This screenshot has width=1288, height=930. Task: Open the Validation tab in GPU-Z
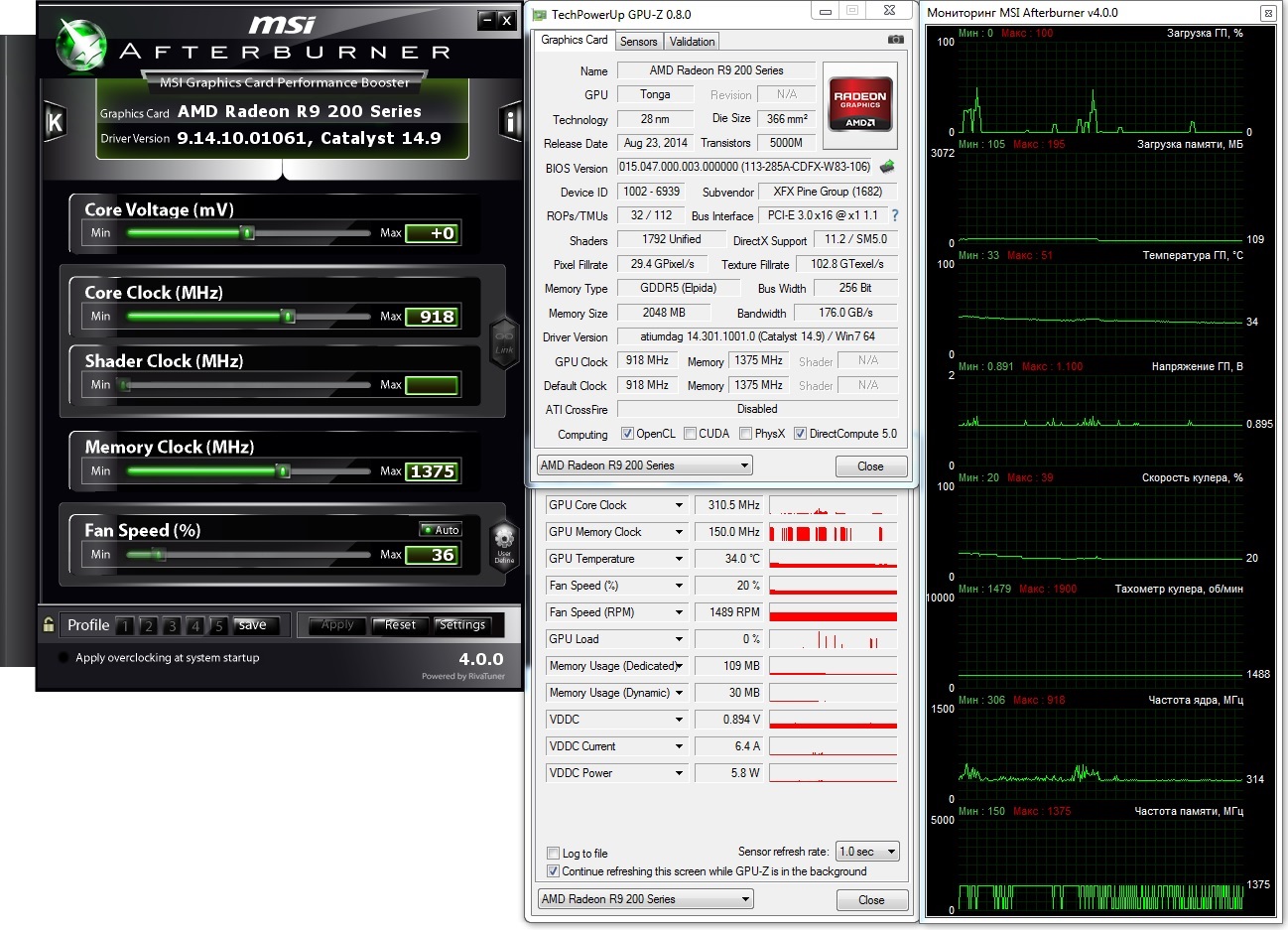[x=692, y=42]
